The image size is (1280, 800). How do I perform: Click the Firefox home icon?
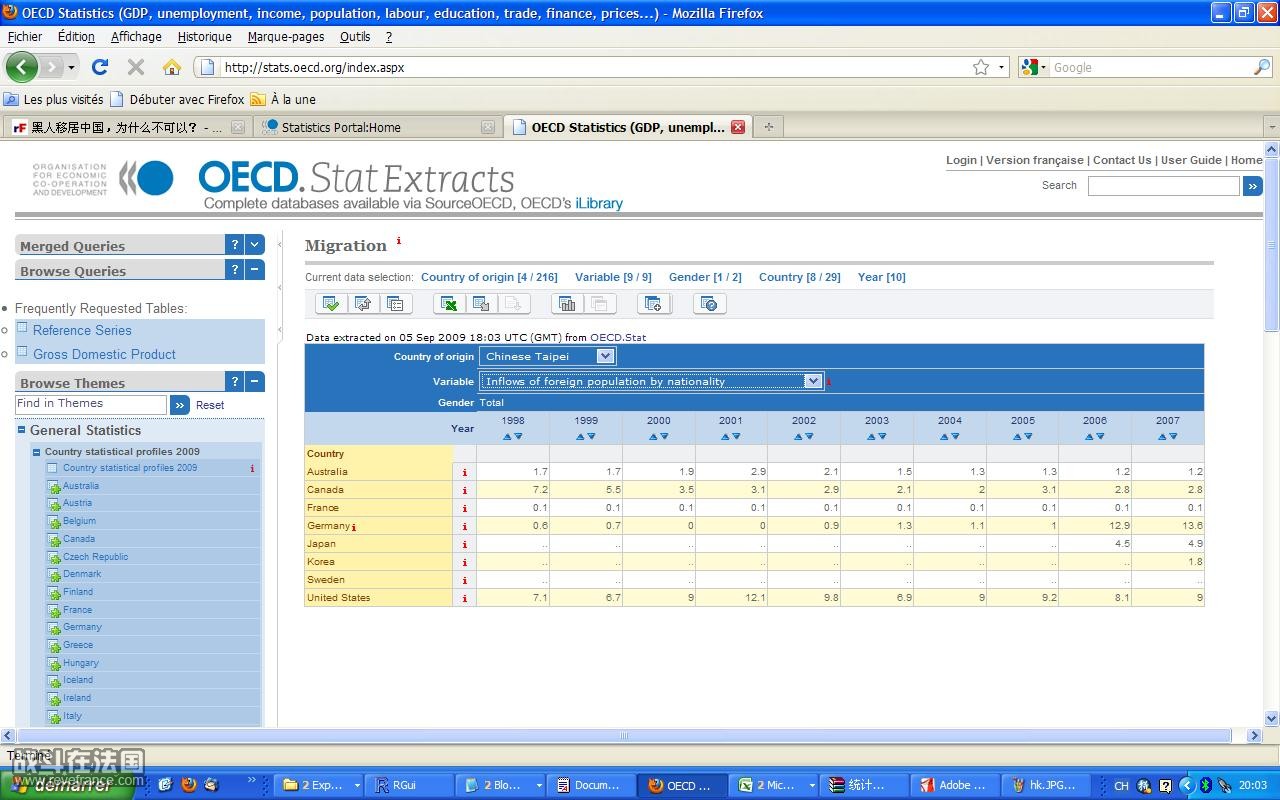[172, 67]
